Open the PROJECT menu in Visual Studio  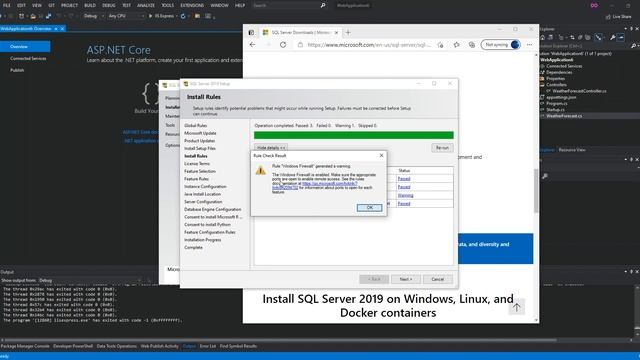point(69,5)
